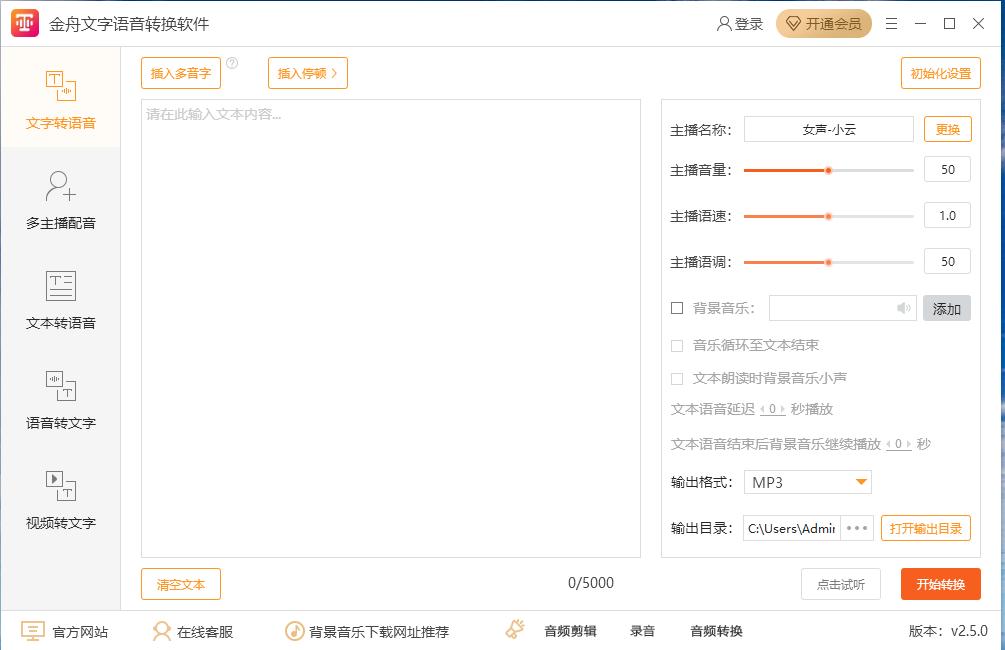Click the 开始转换 button
Screen dimensions: 1005x650
point(940,585)
